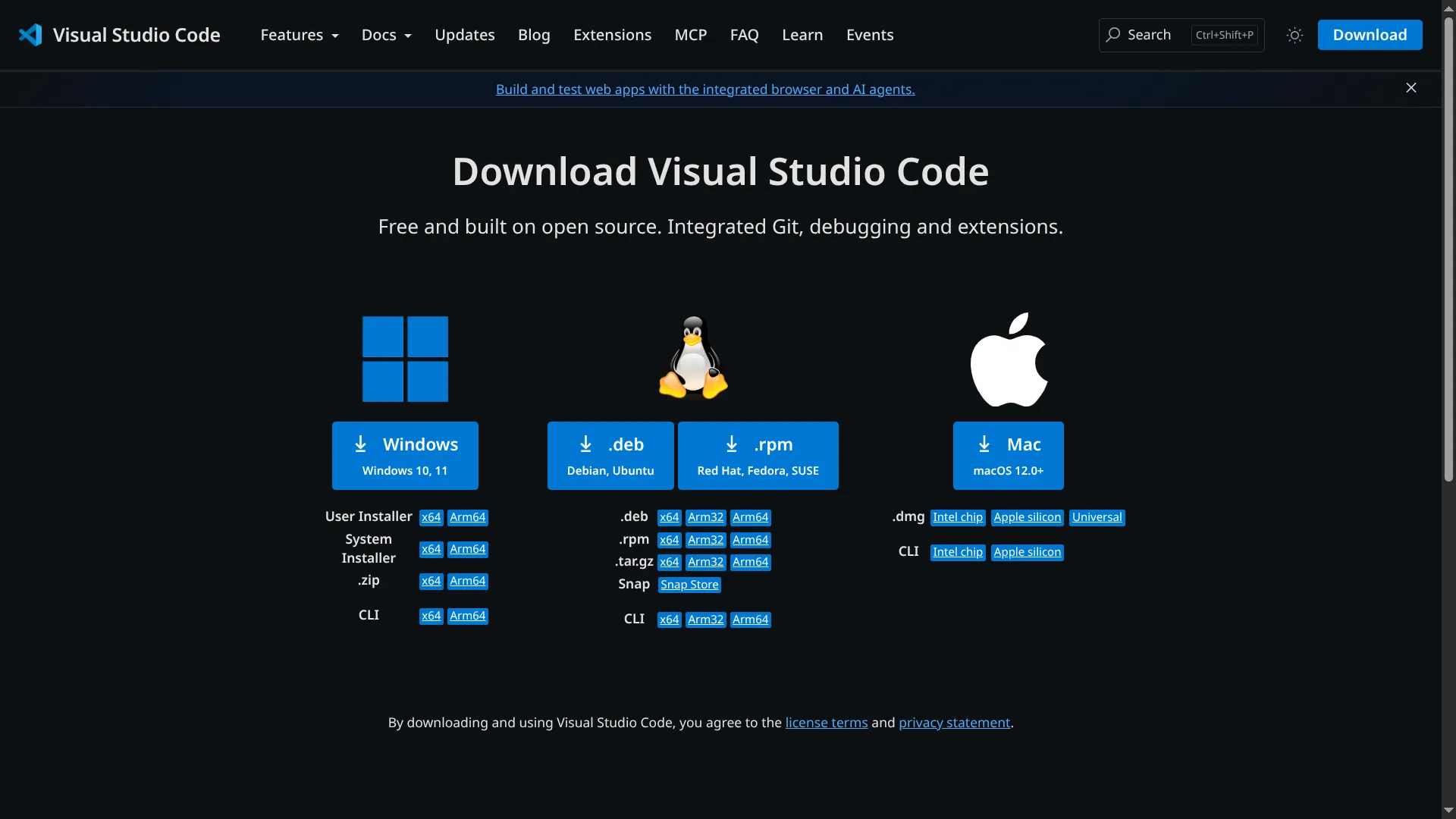
Task: Get the Mac CLI for Apple silicon
Action: coord(1028,552)
